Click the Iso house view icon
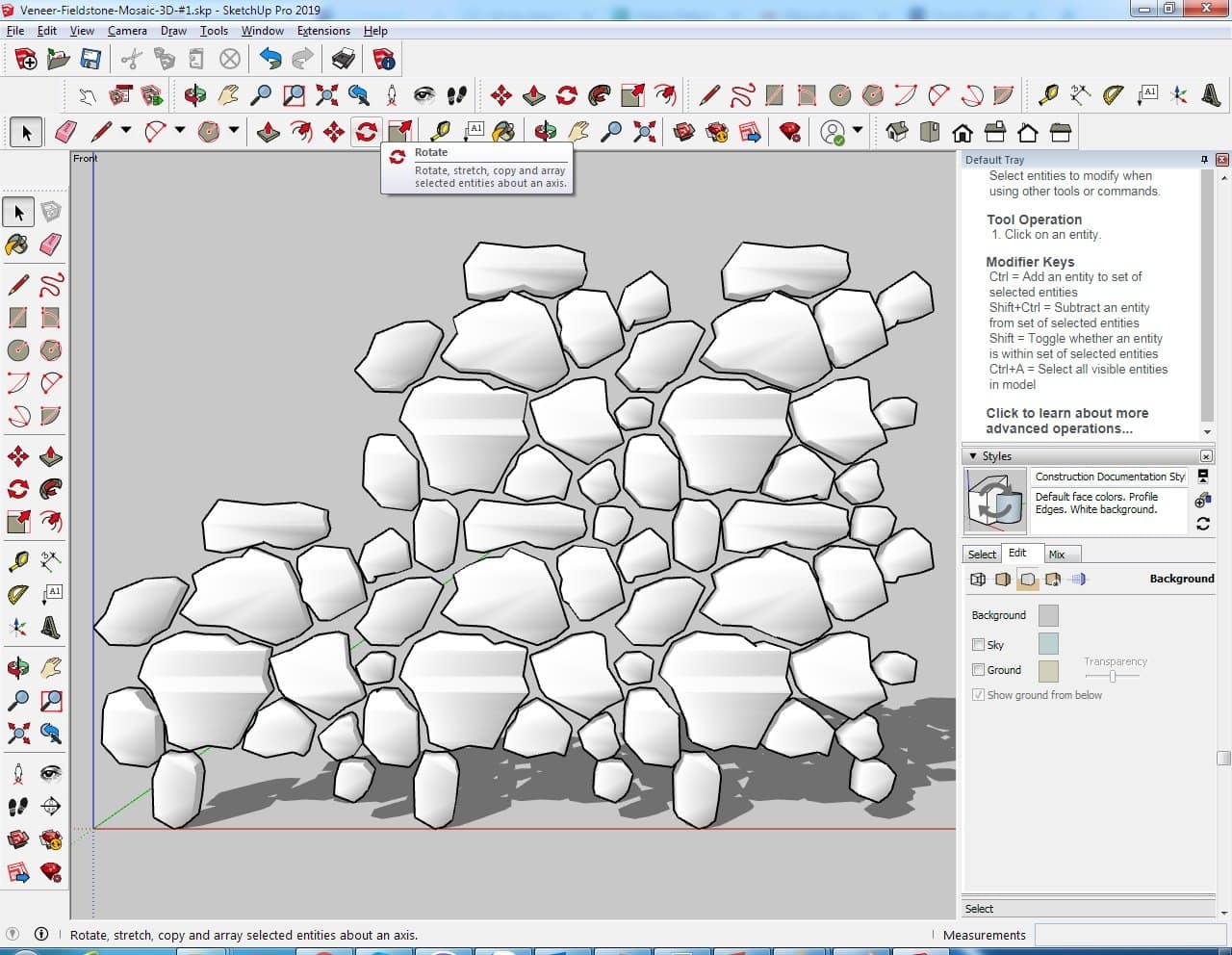The width and height of the screenshot is (1232, 955). point(897,132)
